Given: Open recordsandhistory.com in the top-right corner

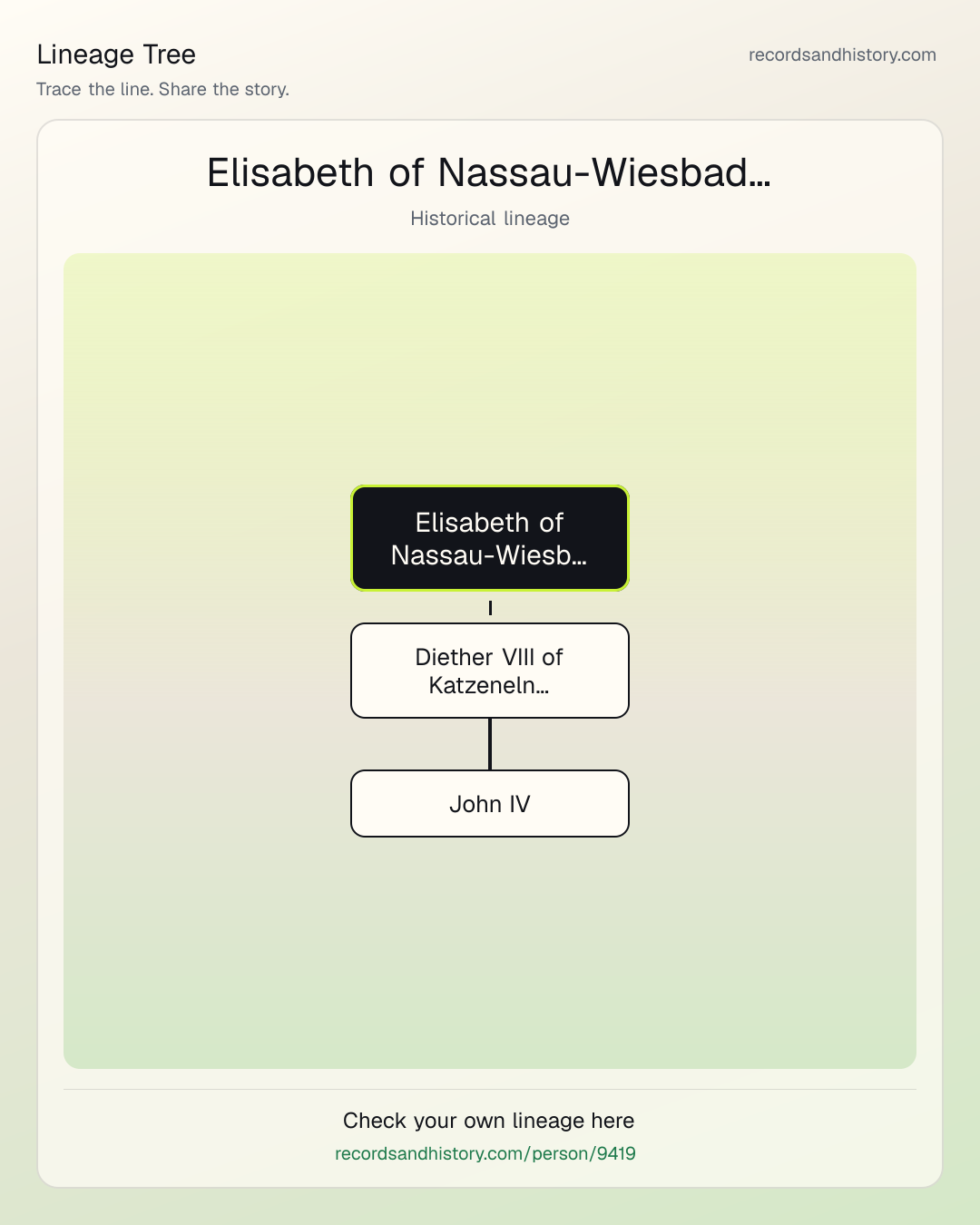Looking at the screenshot, I should 842,54.
